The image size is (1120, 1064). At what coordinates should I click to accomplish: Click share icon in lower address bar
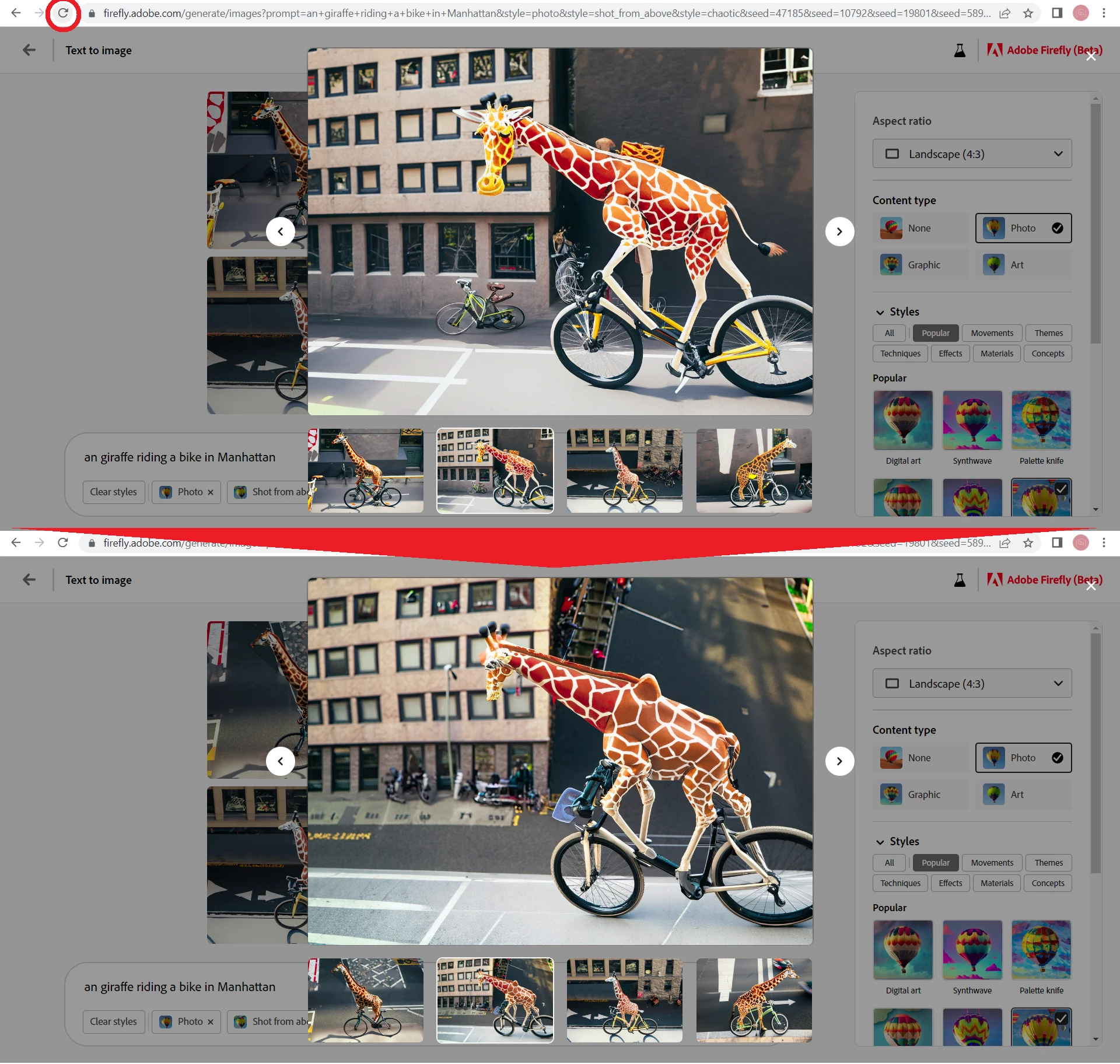(1005, 543)
